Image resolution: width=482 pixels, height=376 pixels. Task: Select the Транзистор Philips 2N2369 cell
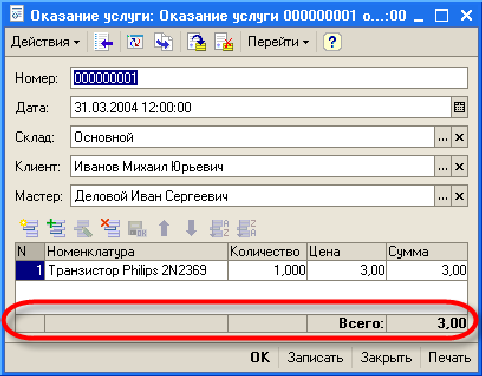[x=136, y=270]
